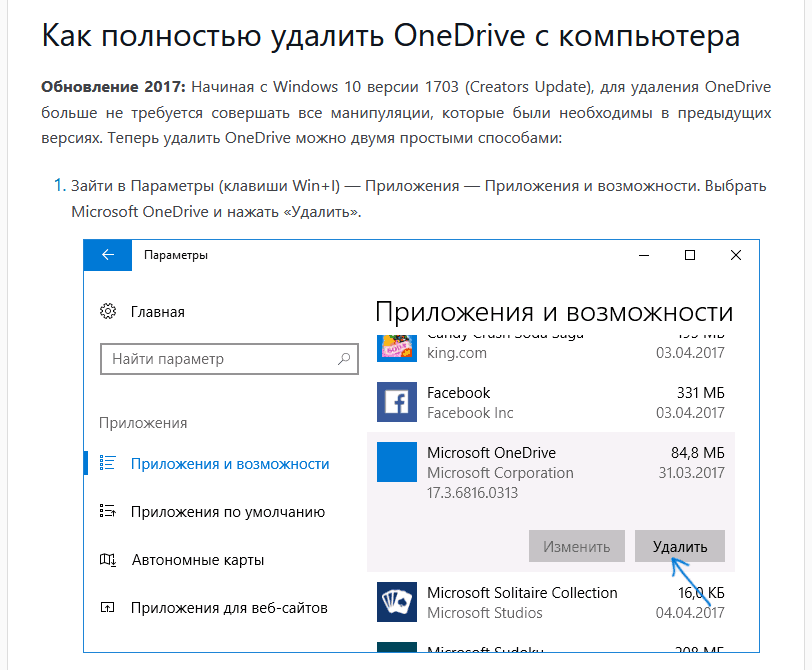The height and width of the screenshot is (670, 812).
Task: Click the Главная gear icon
Action: [108, 312]
